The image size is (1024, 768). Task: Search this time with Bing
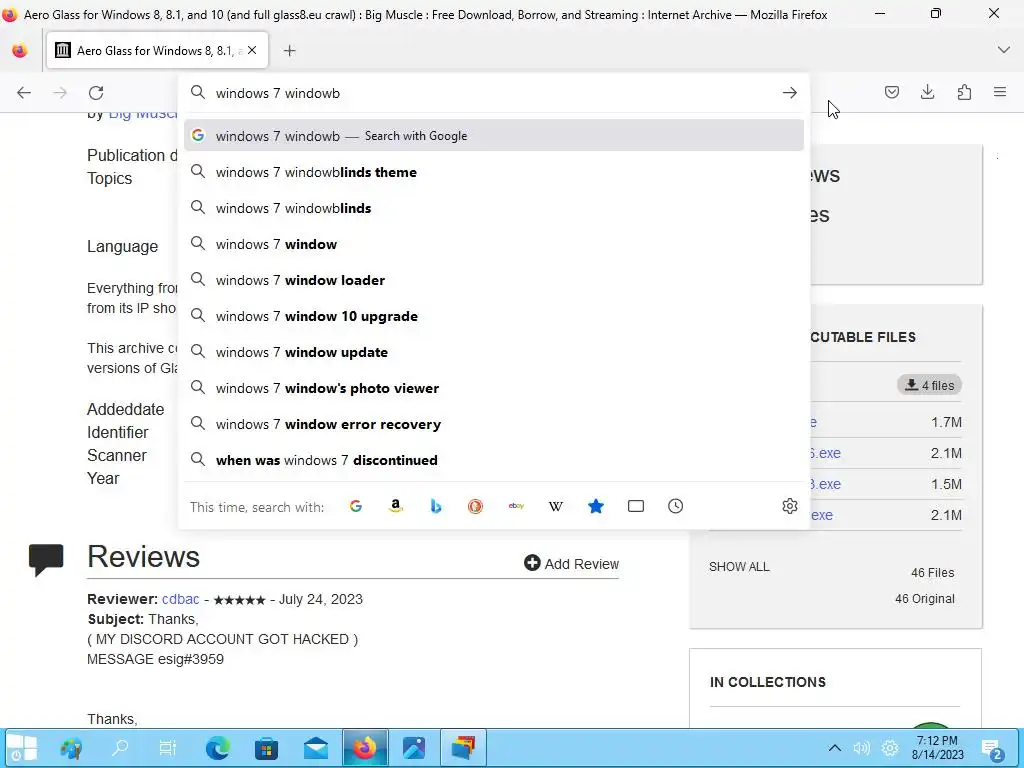point(436,506)
